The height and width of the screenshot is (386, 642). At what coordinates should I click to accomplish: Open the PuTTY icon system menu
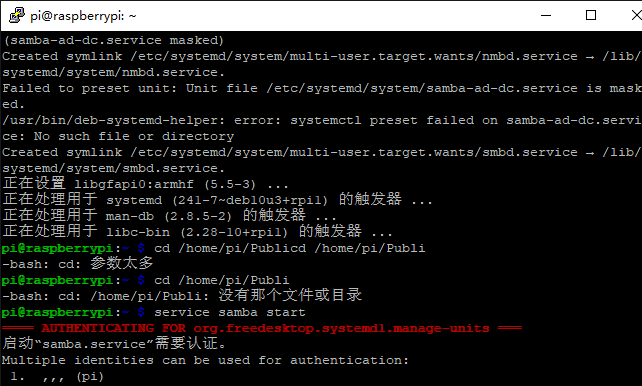tap(17, 16)
